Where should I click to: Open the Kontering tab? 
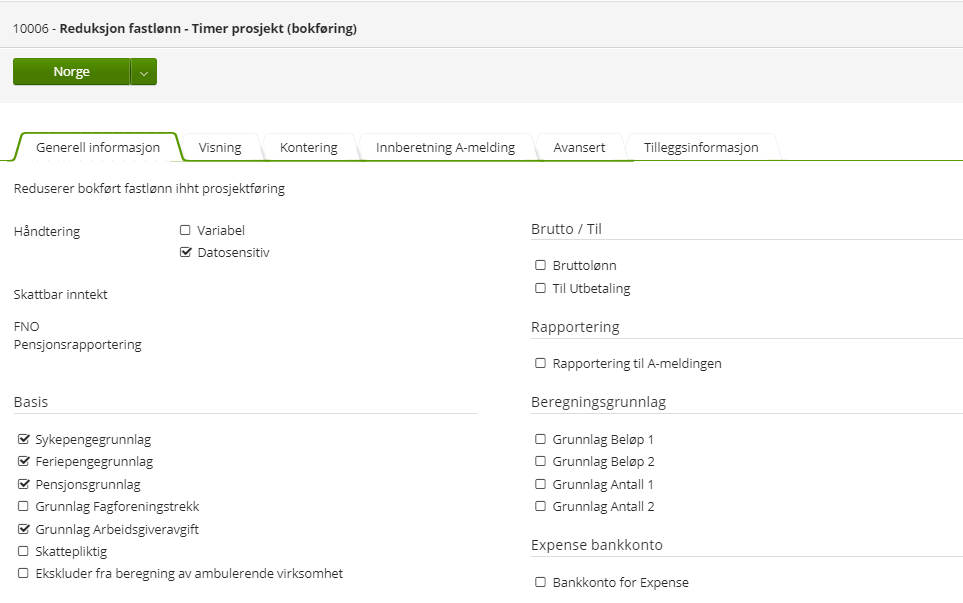point(308,147)
